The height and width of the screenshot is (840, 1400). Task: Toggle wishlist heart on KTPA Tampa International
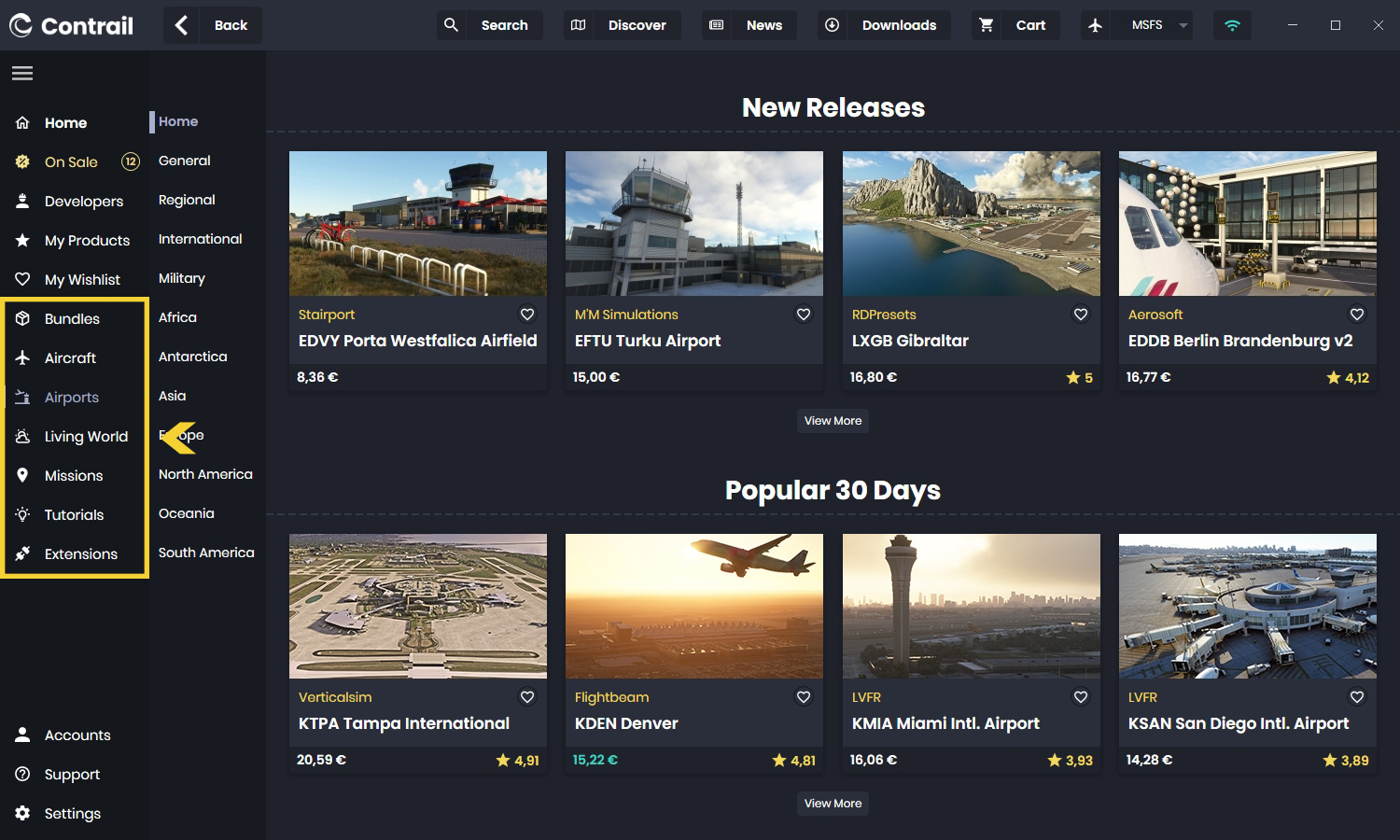click(526, 697)
